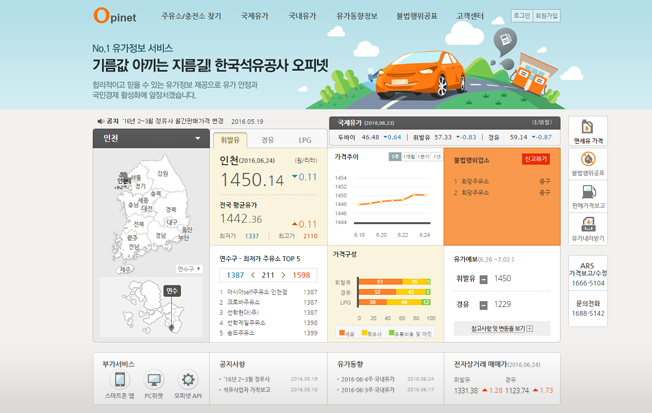Select 경북 on the Korea map
Image resolution: width=652 pixels, height=413 pixels.
coord(171,209)
